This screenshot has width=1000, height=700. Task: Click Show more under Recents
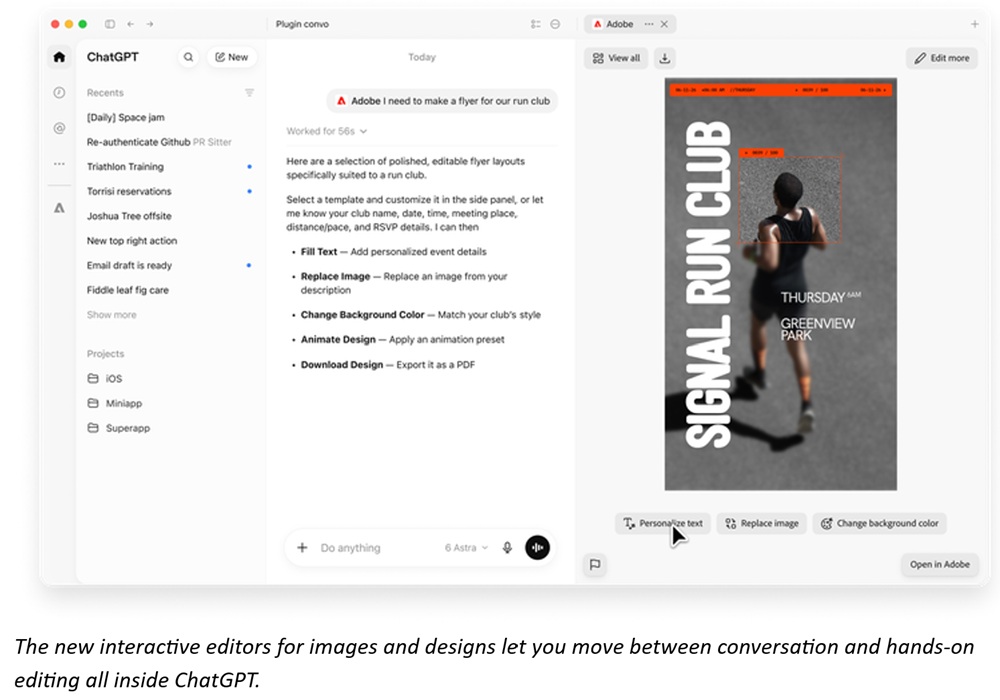tap(112, 315)
